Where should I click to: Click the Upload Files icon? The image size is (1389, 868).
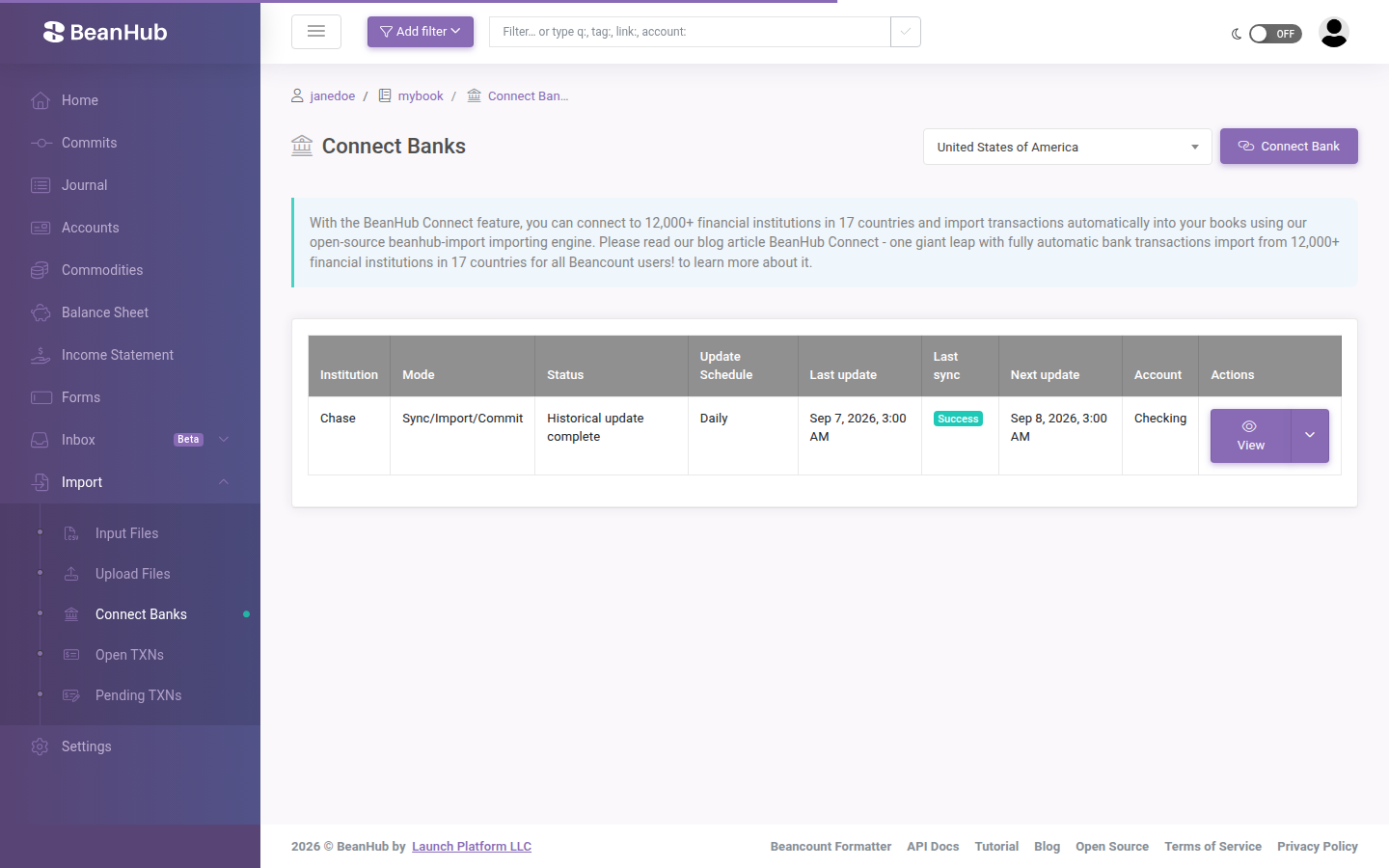pos(71,574)
